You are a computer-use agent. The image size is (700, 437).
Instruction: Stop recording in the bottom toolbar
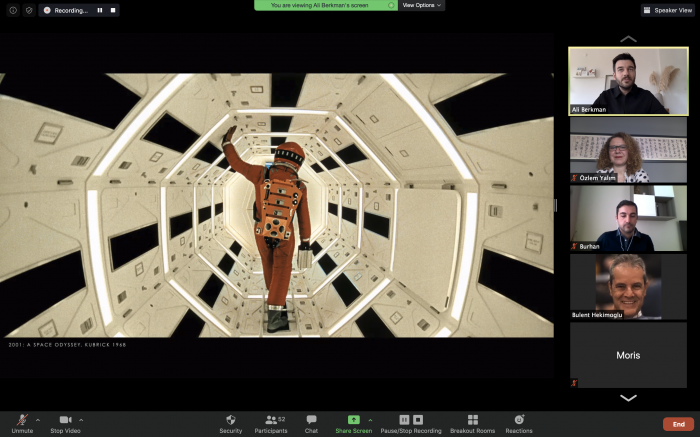coord(418,420)
